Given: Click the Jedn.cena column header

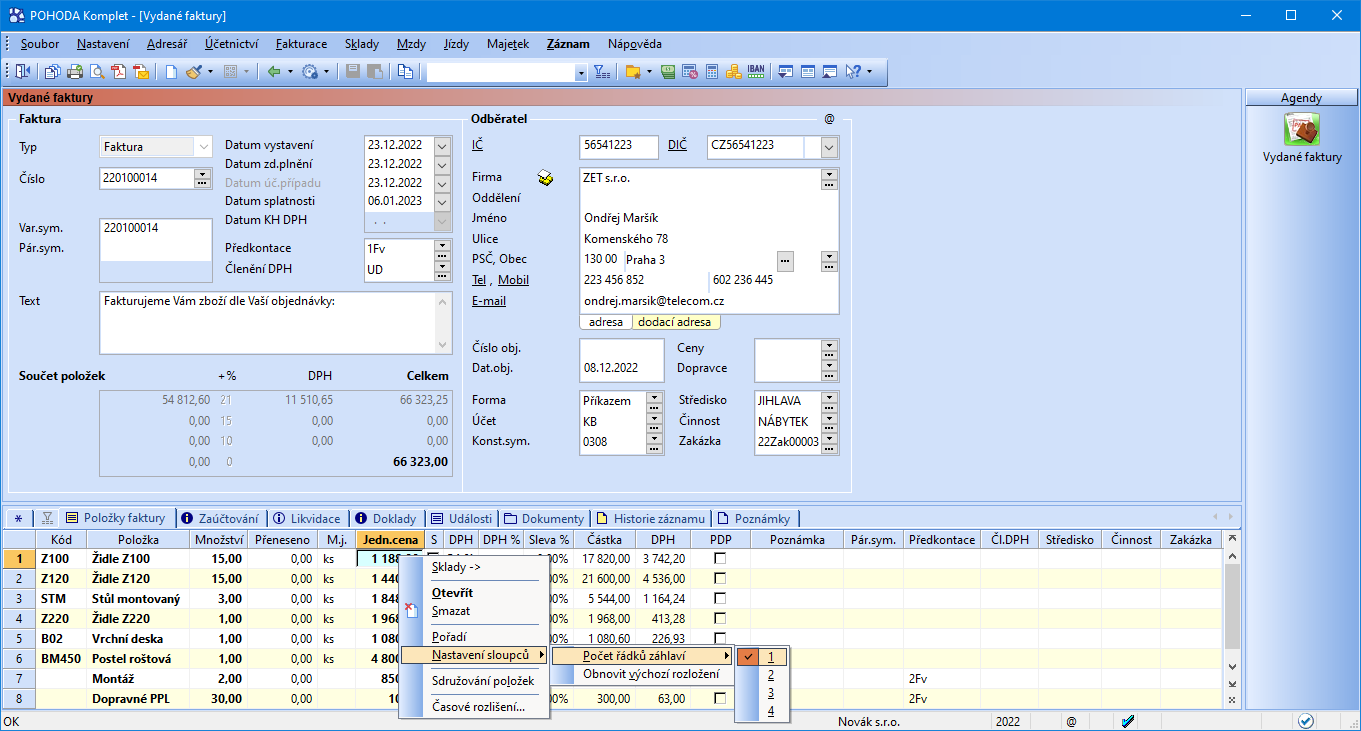Looking at the screenshot, I should tap(391, 540).
